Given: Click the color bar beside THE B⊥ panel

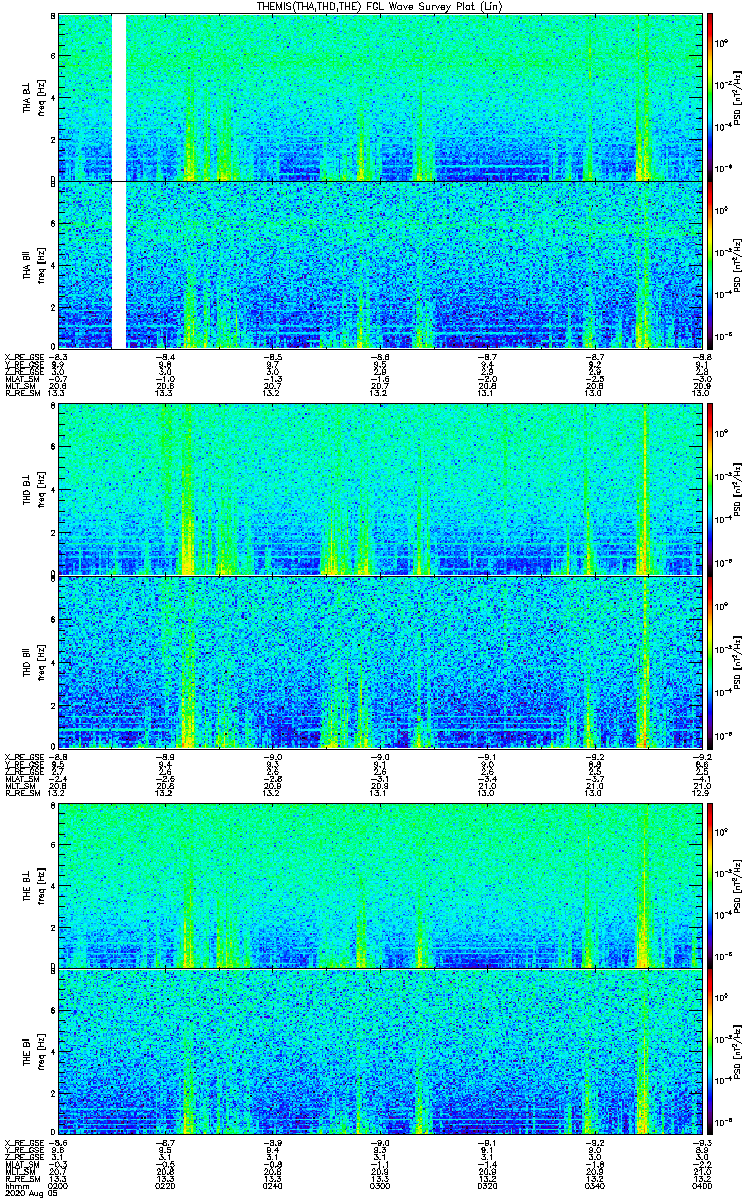Looking at the screenshot, I should [x=711, y=885].
